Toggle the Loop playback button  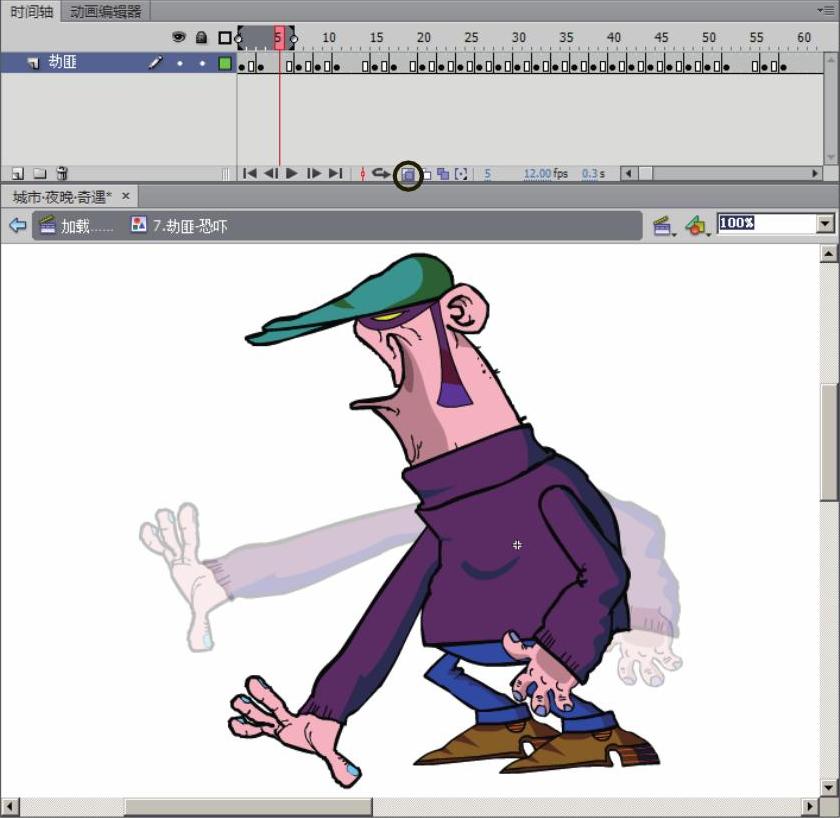pyautogui.click(x=381, y=174)
